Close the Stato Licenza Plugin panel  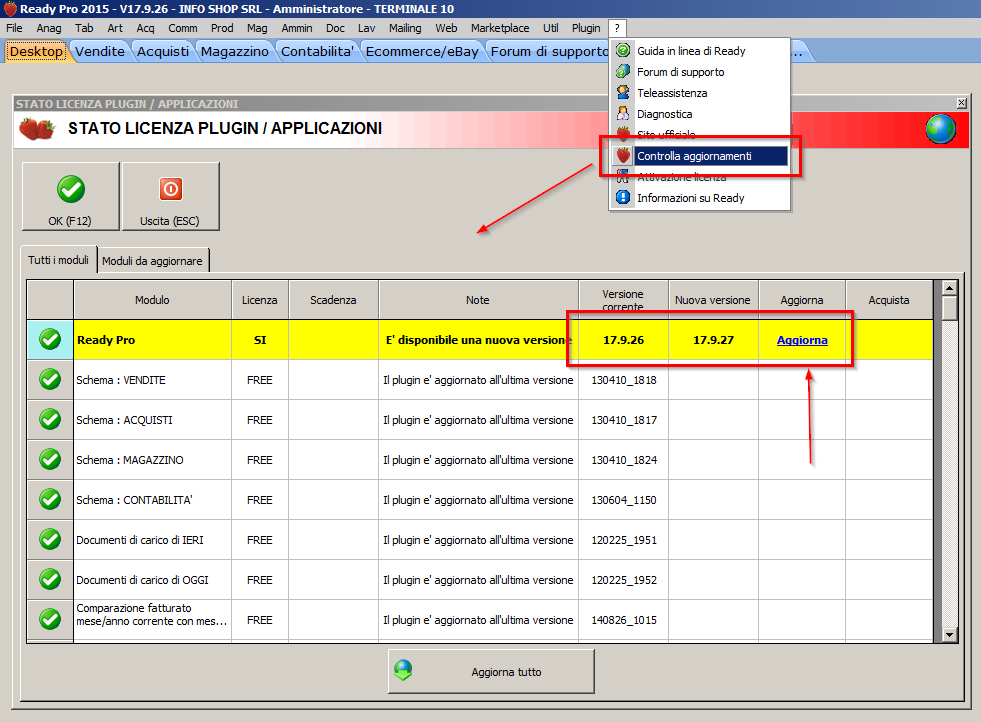point(962,103)
